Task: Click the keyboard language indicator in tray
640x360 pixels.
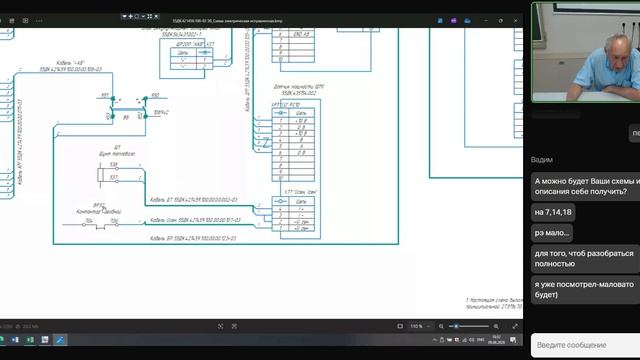Action: pos(480,340)
